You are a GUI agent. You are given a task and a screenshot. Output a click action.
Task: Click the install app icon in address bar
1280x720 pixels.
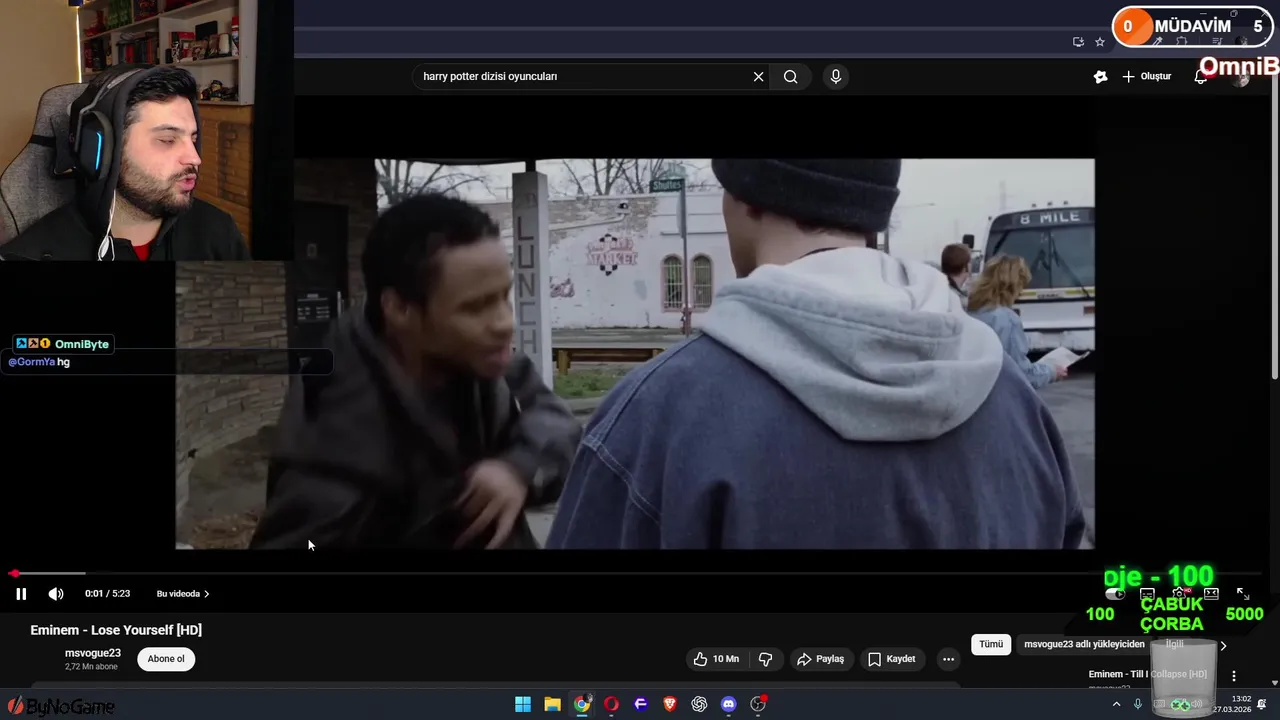(x=1078, y=42)
